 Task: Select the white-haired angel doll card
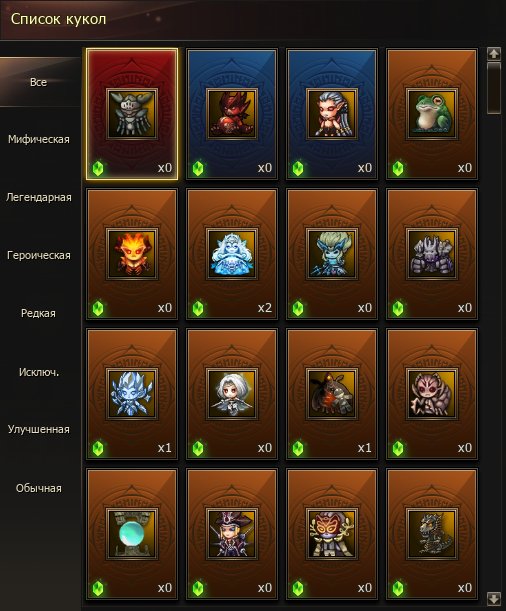[x=232, y=394]
